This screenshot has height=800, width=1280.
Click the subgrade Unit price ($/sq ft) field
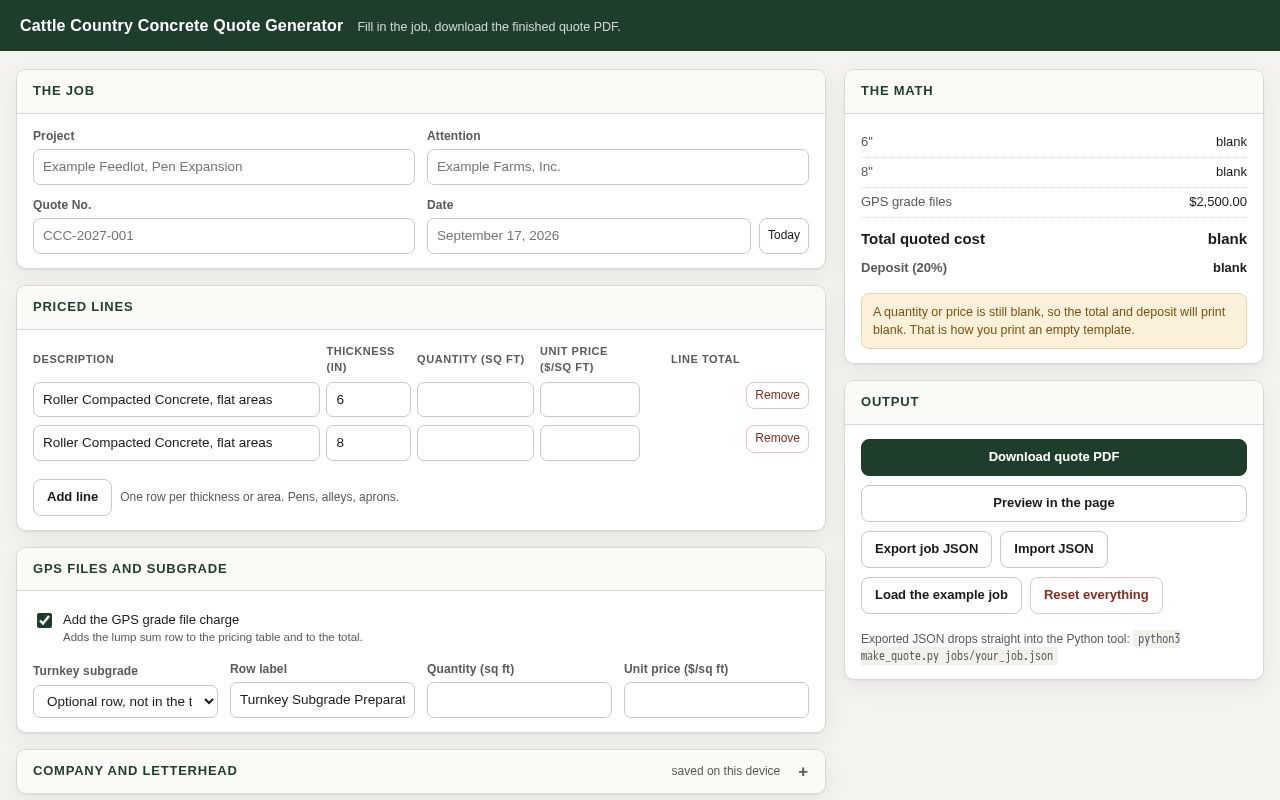coord(716,700)
